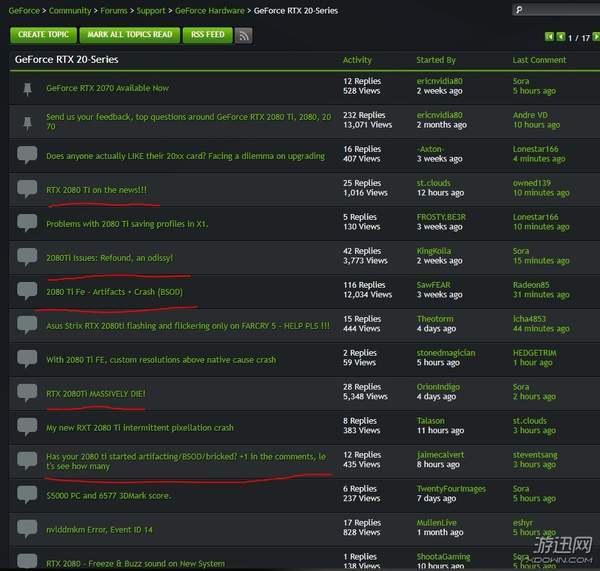Open topic Has your 2080 ti started artifacting

[186, 461]
